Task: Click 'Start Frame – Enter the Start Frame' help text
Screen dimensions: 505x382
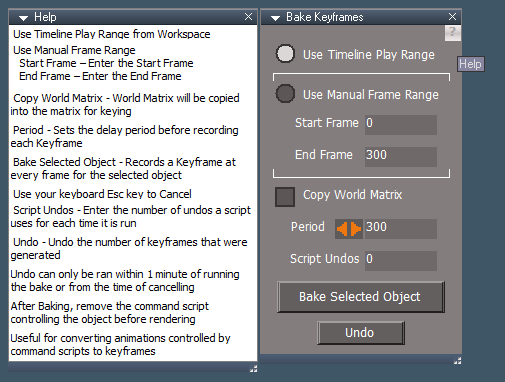Action: pos(106,63)
